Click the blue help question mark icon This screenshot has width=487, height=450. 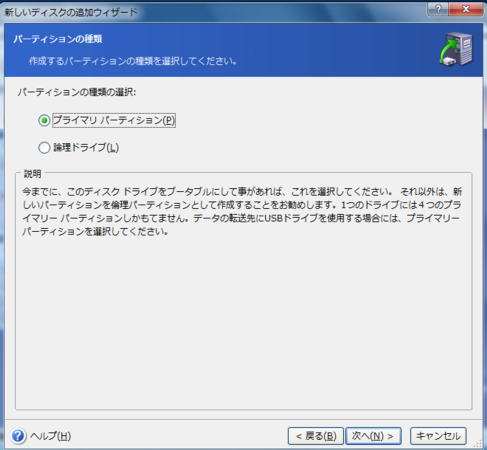click(18, 436)
